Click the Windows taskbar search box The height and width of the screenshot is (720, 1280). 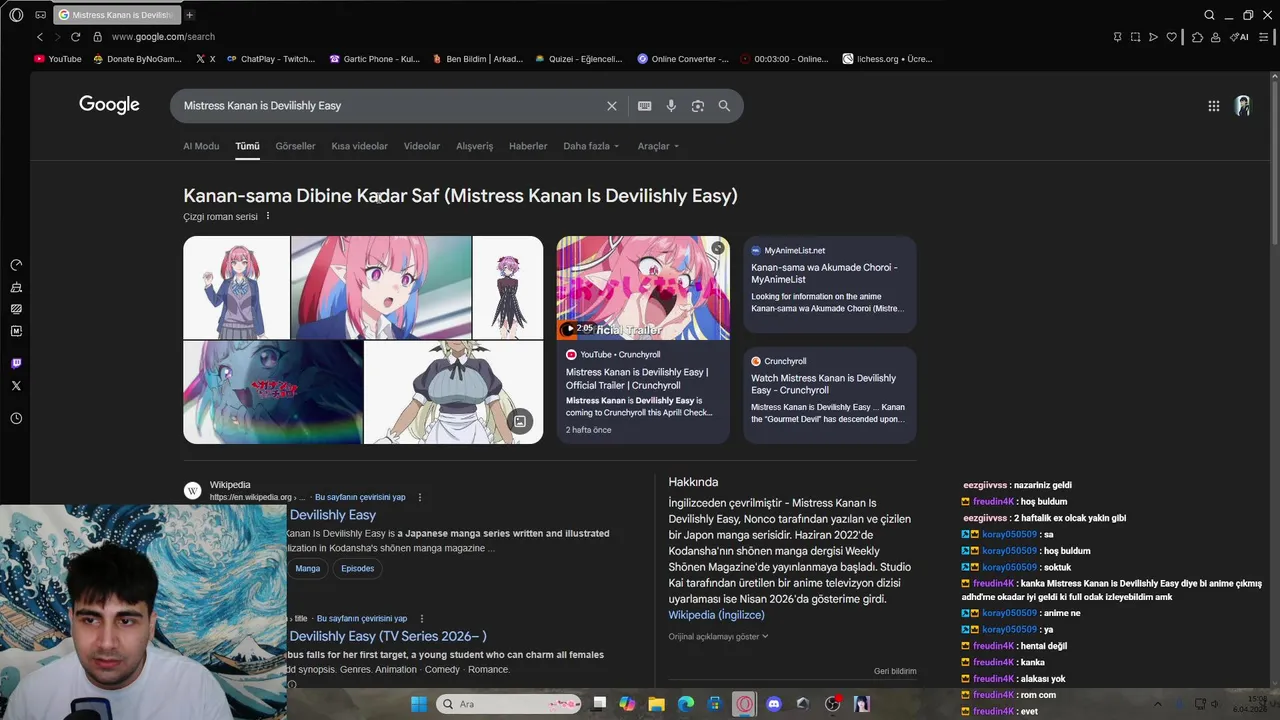510,704
